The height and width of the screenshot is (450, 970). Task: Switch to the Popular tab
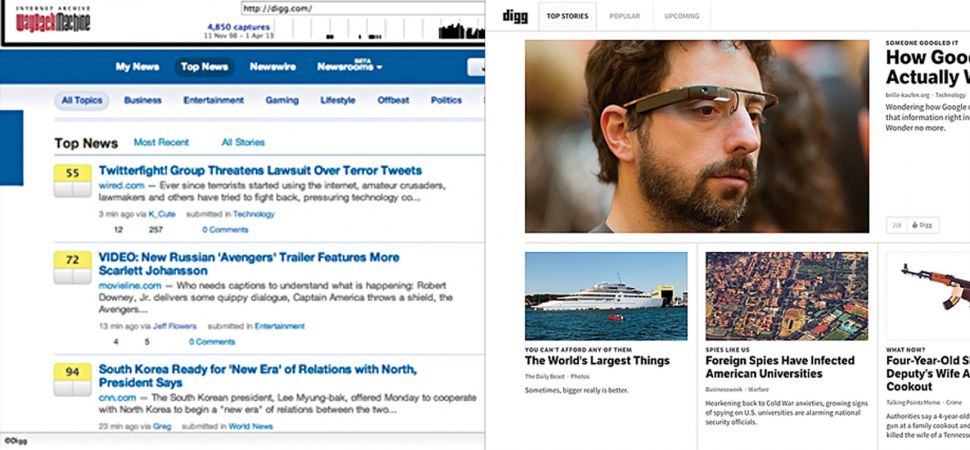[625, 16]
